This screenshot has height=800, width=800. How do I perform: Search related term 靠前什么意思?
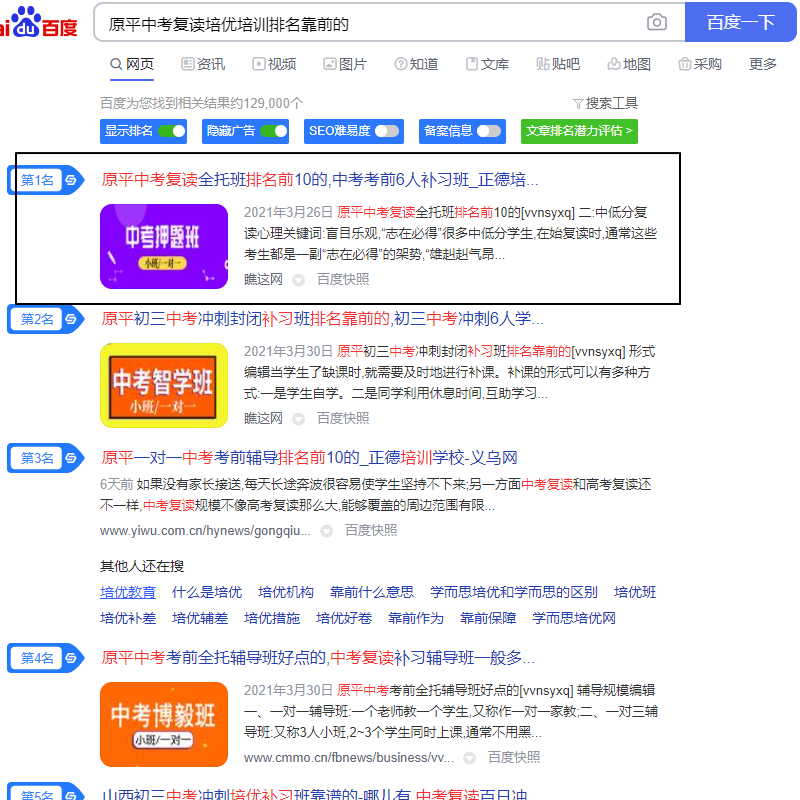pos(372,592)
